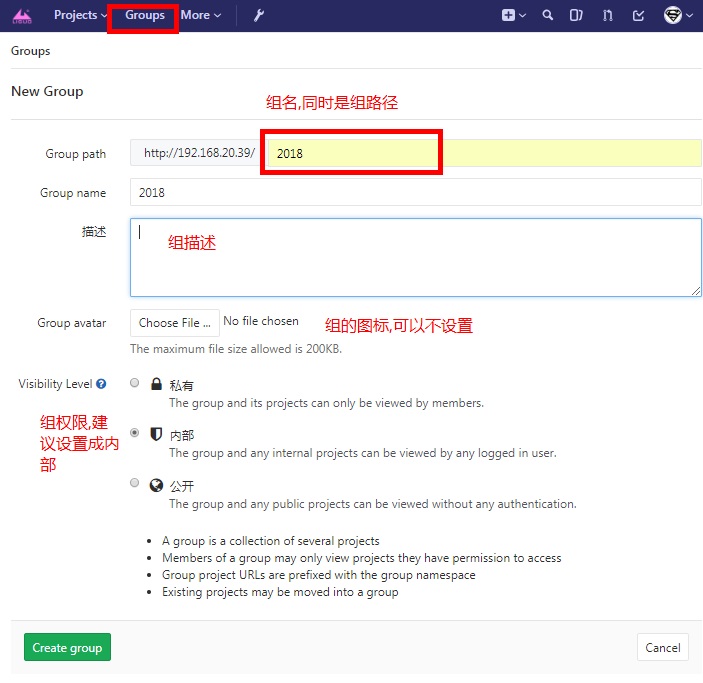Screen dimensions: 703x683
Task: Open the todos checkmark icon
Action: (639, 15)
